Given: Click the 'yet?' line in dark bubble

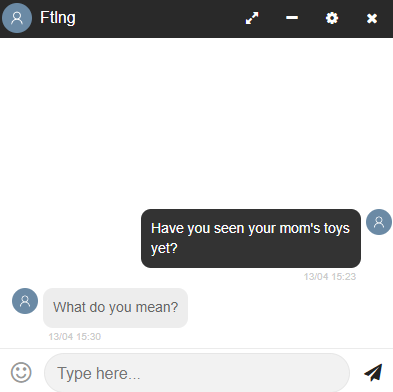Looking at the screenshot, I should 164,249.
